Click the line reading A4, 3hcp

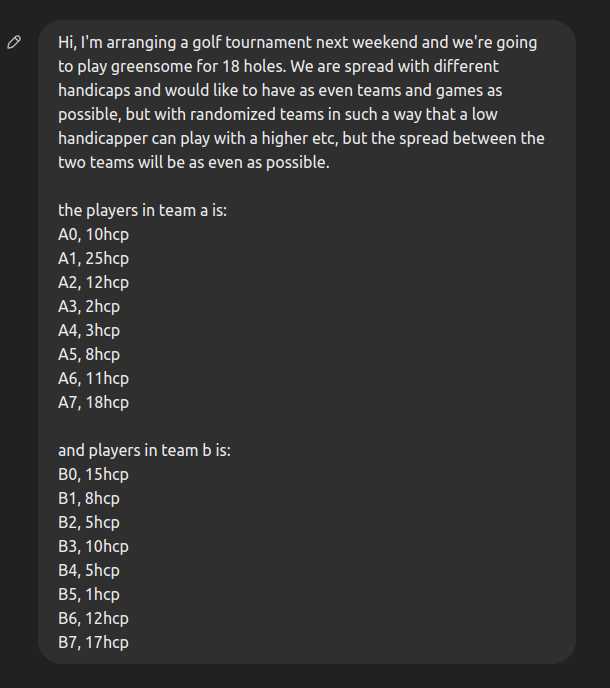[89, 330]
